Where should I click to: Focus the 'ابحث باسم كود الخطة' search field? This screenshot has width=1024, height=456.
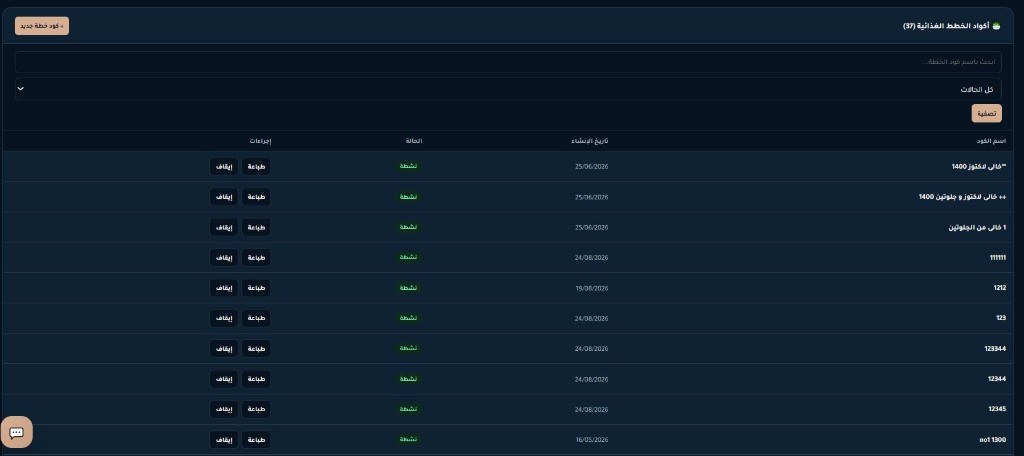click(x=508, y=62)
